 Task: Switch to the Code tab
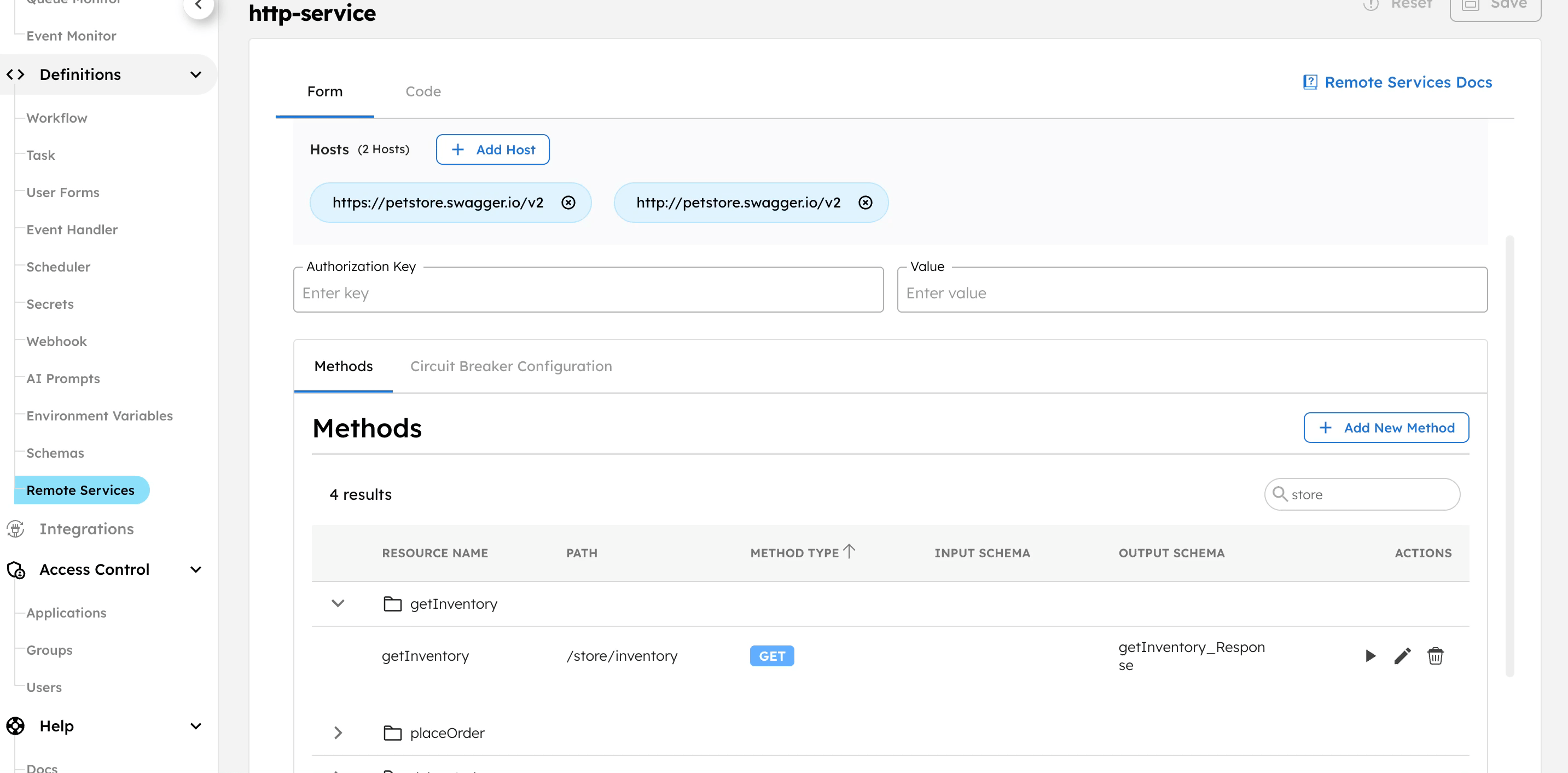tap(423, 91)
